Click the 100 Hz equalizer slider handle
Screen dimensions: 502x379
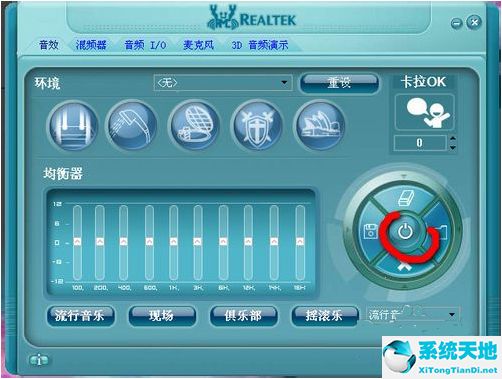[77, 241]
